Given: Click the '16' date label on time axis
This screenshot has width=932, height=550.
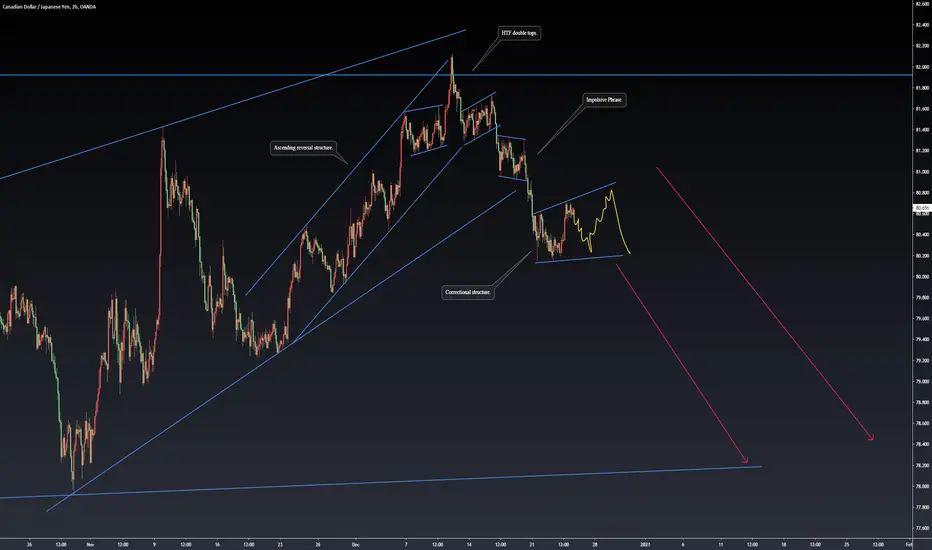Looking at the screenshot, I should click(x=217, y=544).
